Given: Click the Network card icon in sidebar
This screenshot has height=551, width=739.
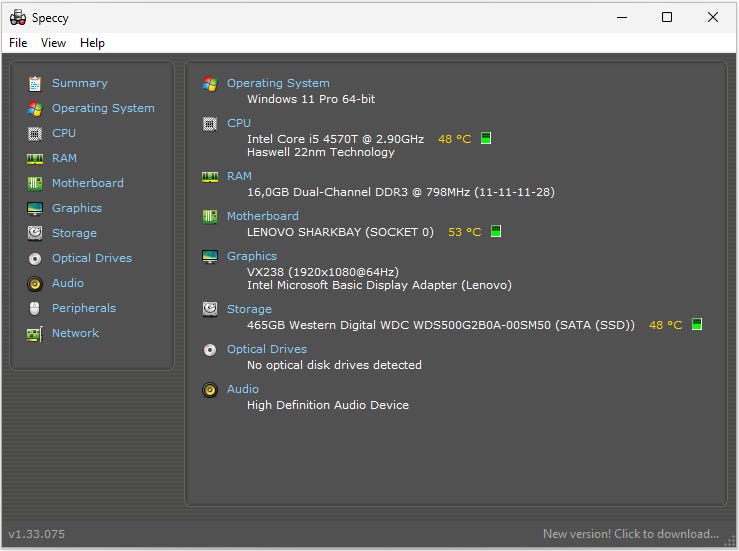Looking at the screenshot, I should click(35, 334).
